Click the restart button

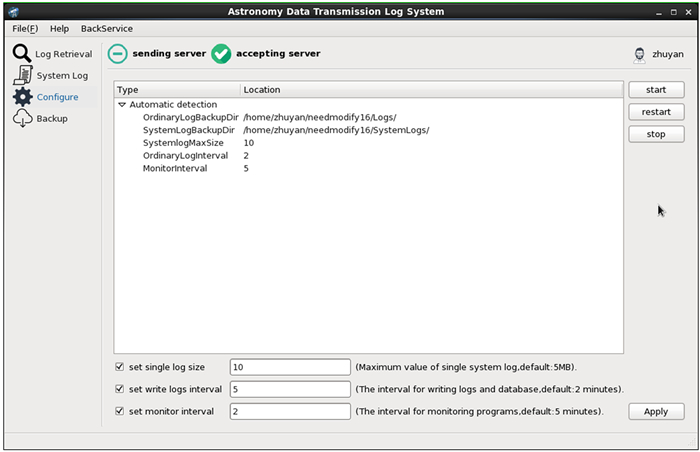coord(656,112)
